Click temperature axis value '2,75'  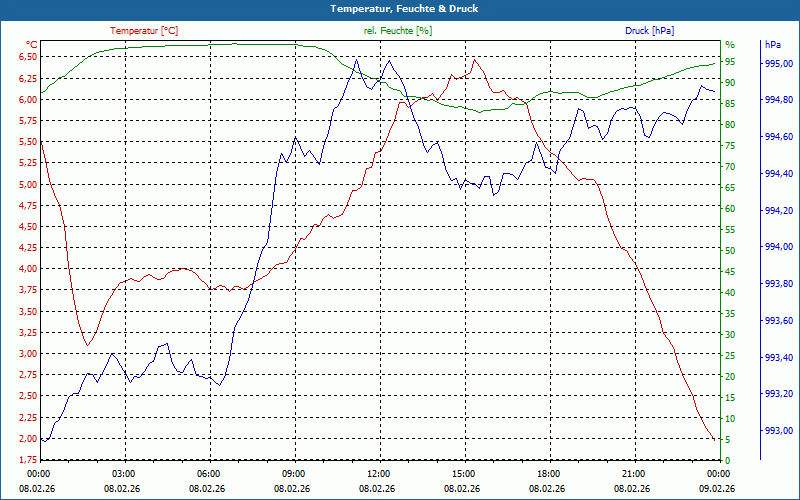28,375
